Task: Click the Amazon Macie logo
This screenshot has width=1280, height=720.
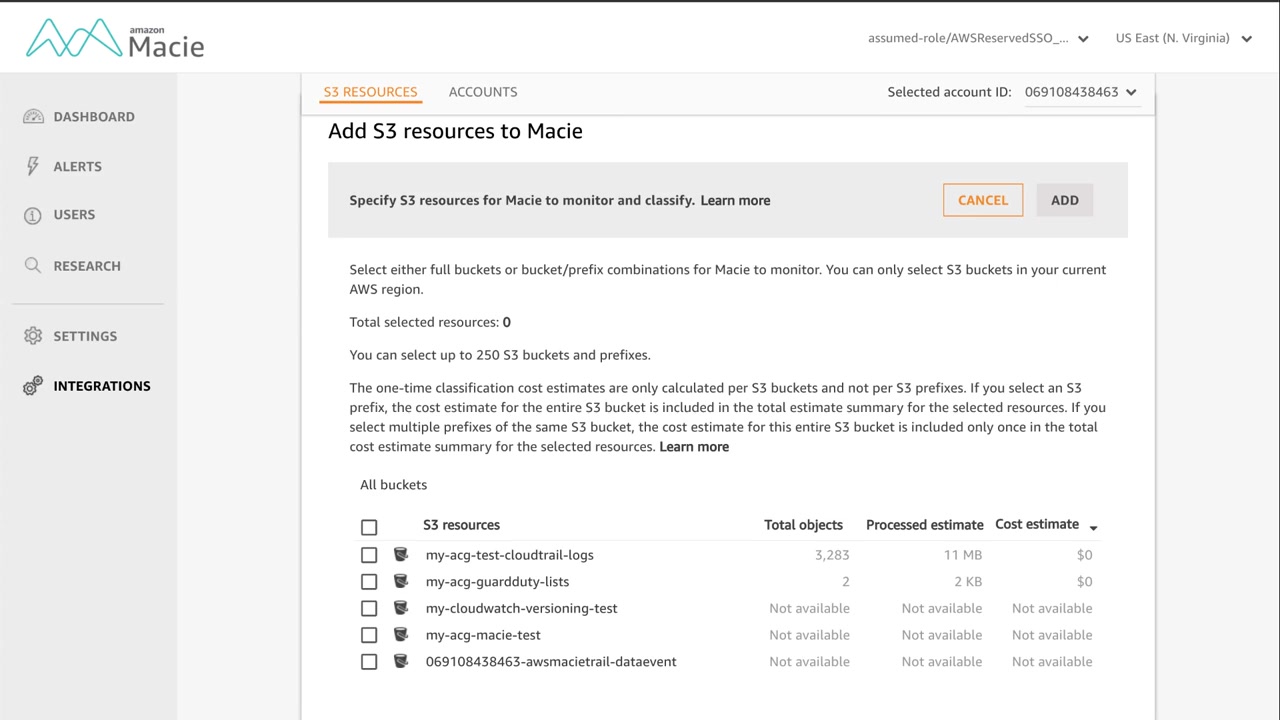Action: pos(115,39)
